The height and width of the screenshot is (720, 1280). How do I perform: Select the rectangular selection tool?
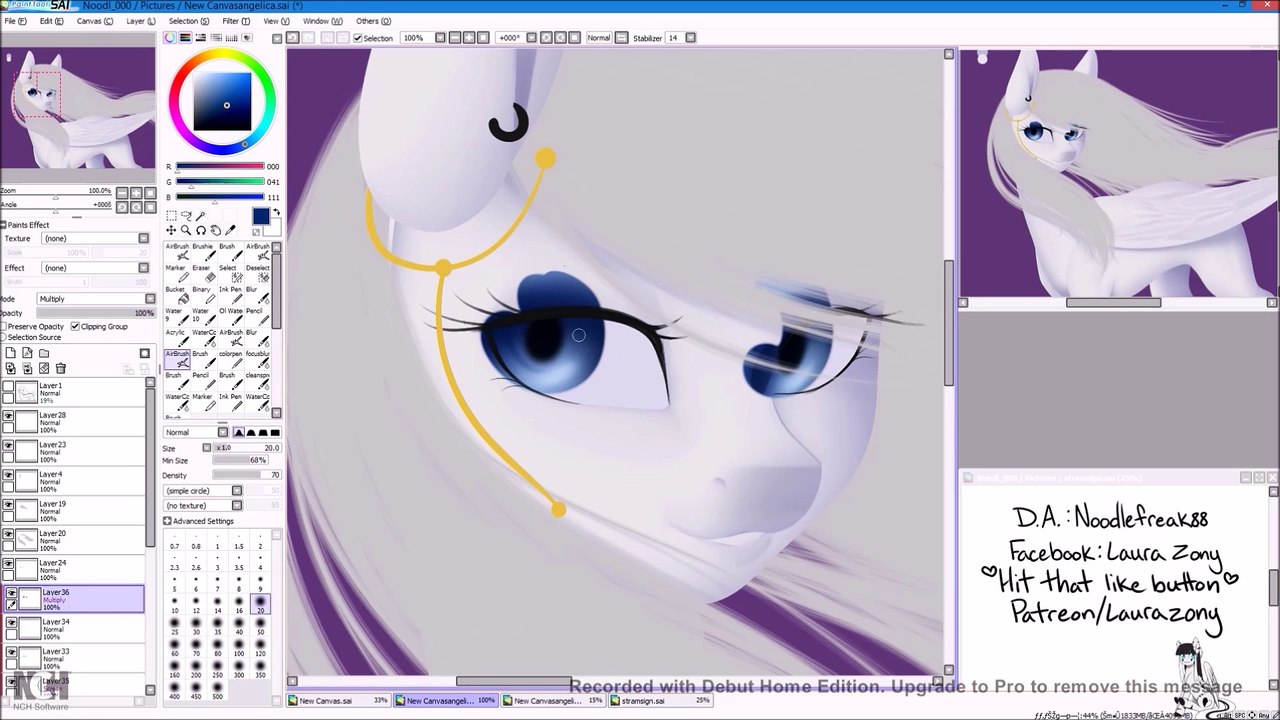click(x=171, y=216)
